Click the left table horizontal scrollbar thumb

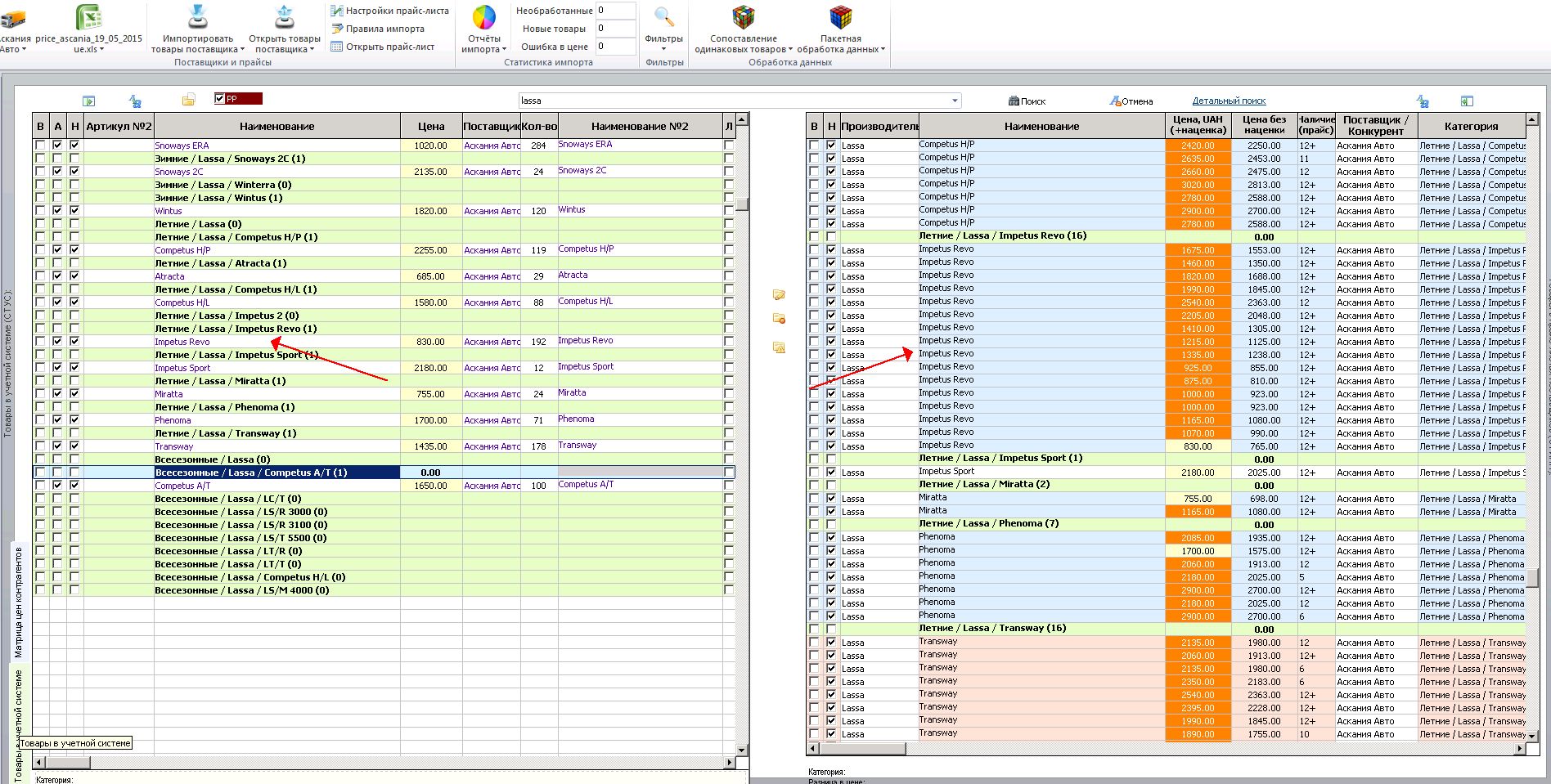point(67,762)
